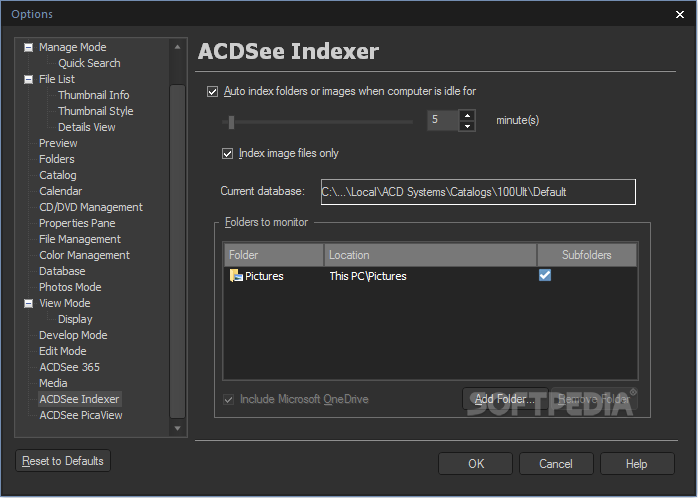Select ACDSee 365 in tree
The width and height of the screenshot is (698, 498).
69,368
